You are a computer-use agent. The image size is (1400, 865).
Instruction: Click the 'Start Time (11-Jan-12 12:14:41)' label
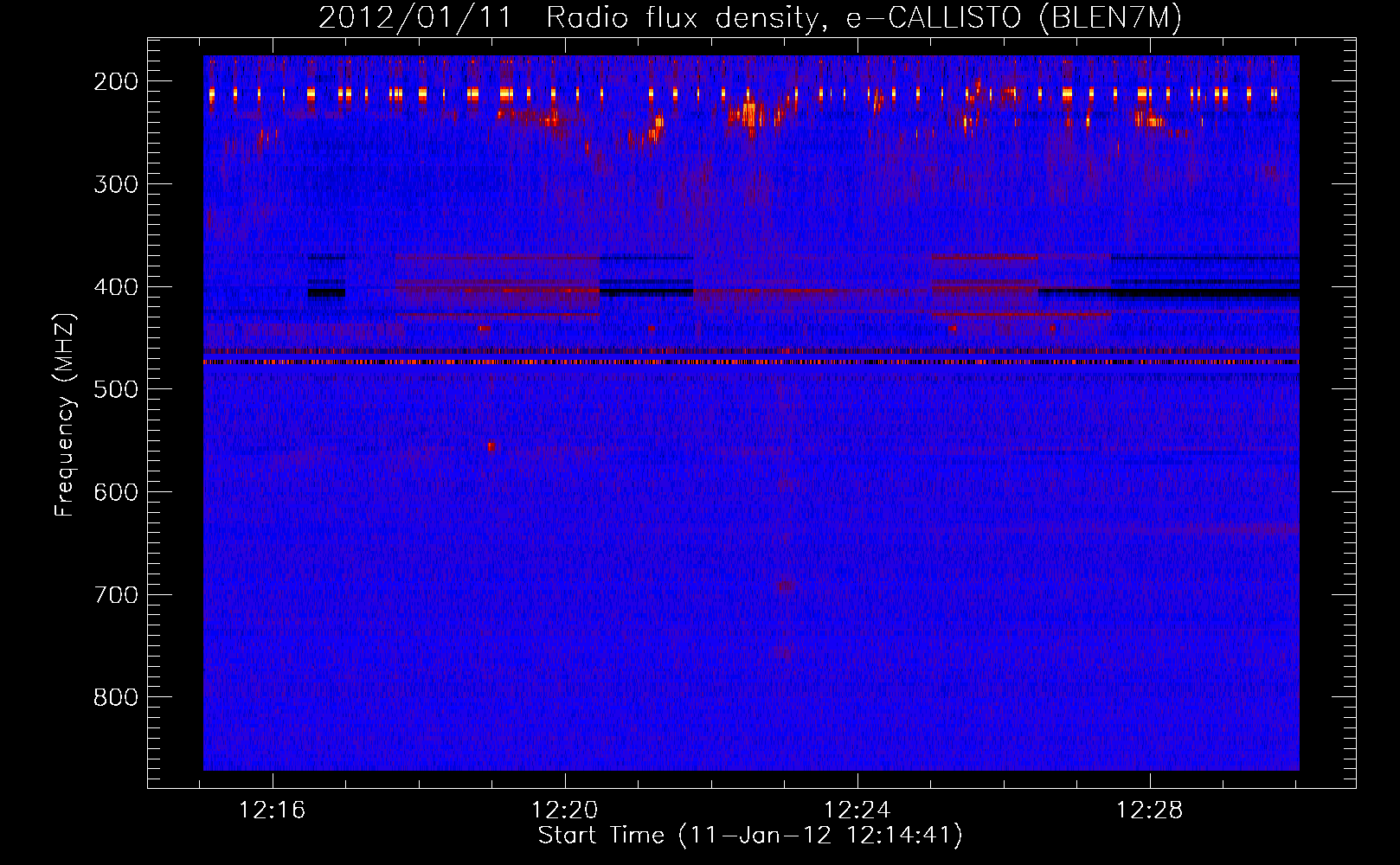750,836
